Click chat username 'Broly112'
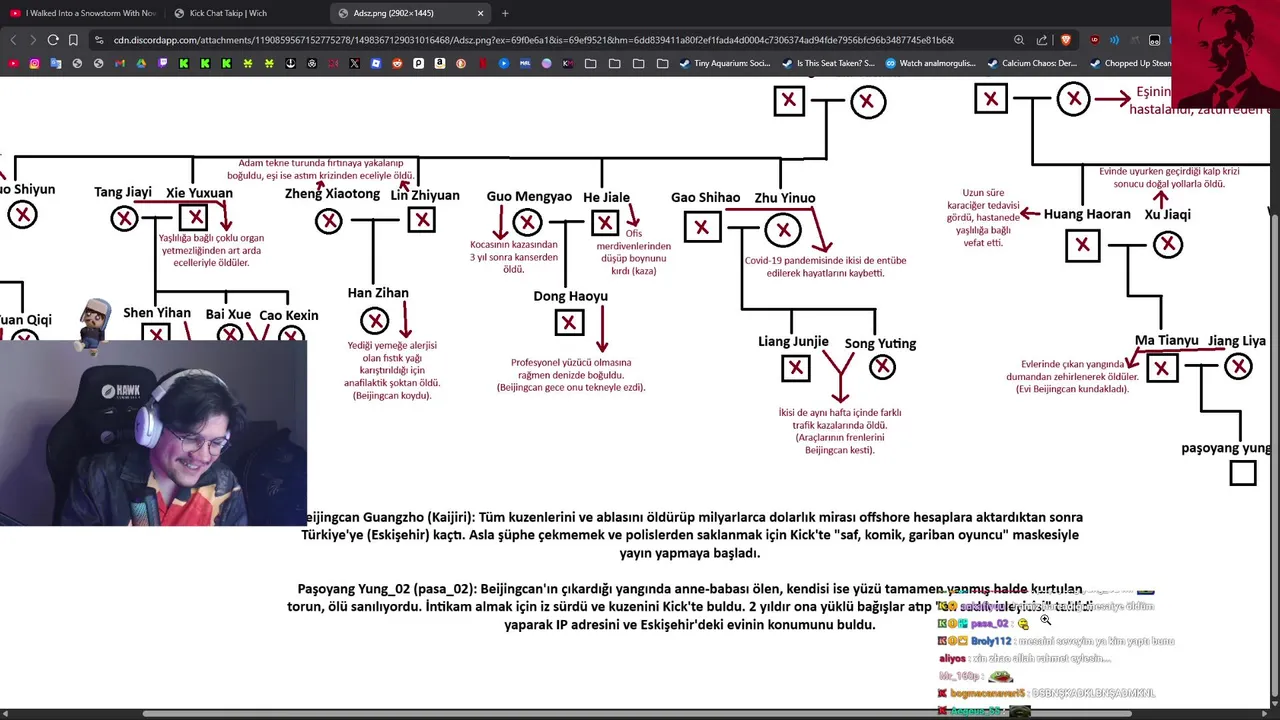 click(989, 641)
